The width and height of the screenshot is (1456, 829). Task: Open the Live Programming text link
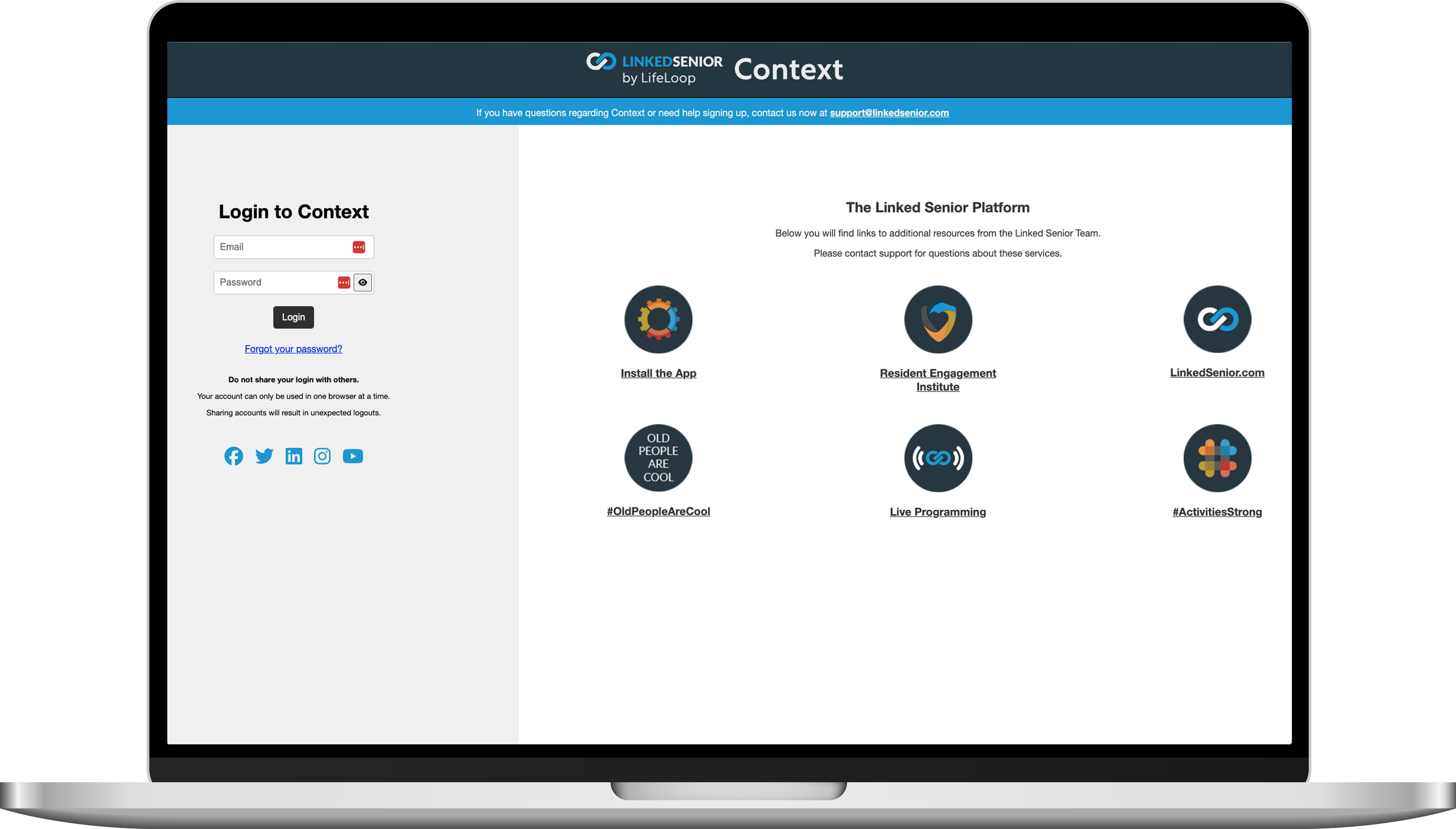938,512
